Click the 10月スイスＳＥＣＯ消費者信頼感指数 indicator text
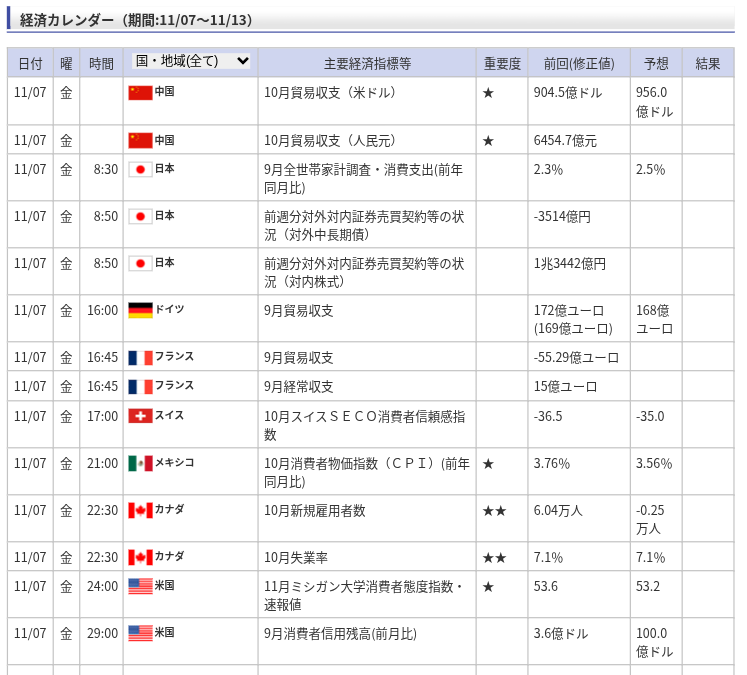Screen dimensions: 747x675 click(362, 425)
